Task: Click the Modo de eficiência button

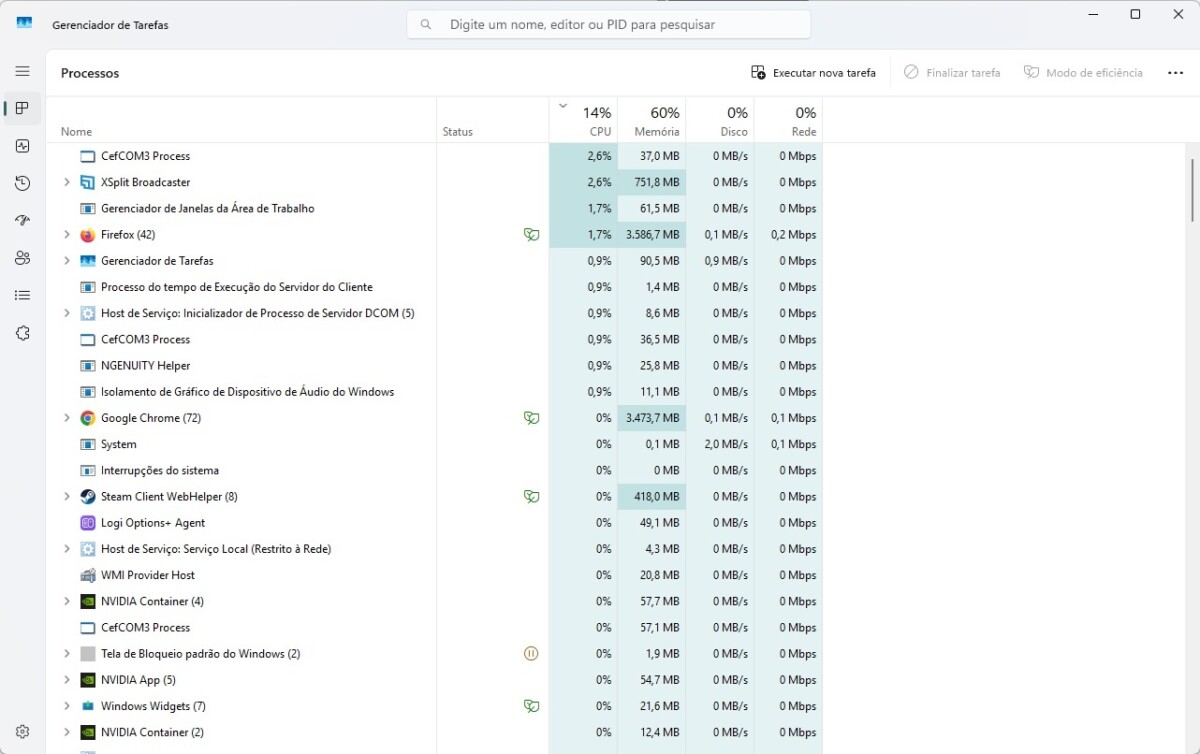Action: tap(1084, 72)
